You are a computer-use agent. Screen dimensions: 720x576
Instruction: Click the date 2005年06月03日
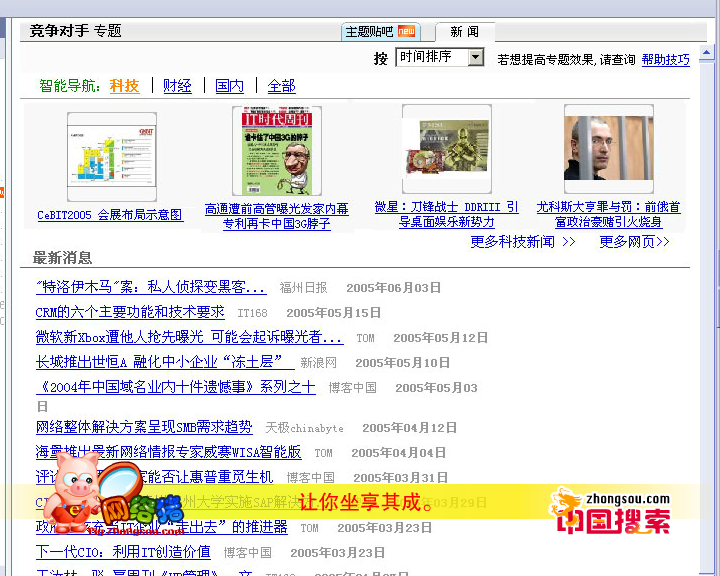tap(394, 288)
